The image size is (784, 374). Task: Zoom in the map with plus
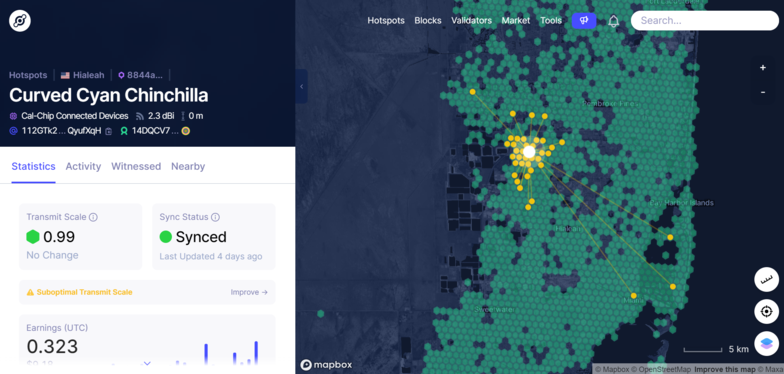click(762, 68)
